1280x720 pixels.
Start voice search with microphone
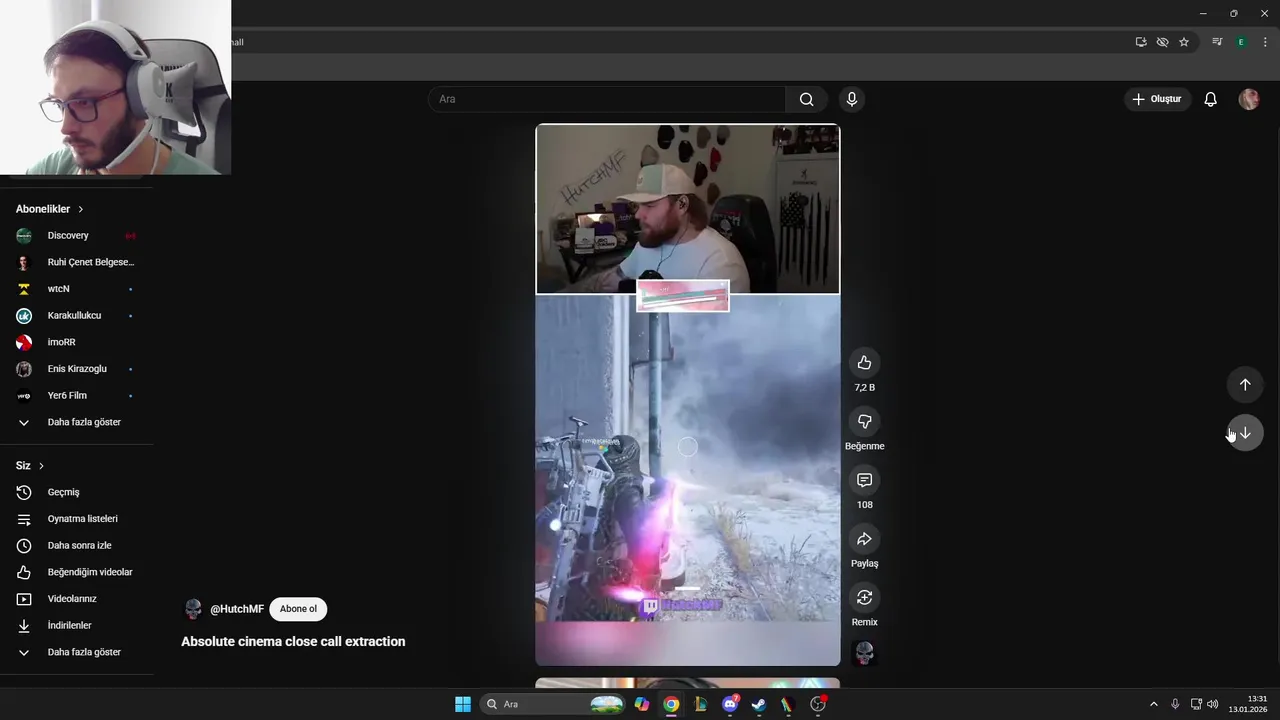pos(851,99)
